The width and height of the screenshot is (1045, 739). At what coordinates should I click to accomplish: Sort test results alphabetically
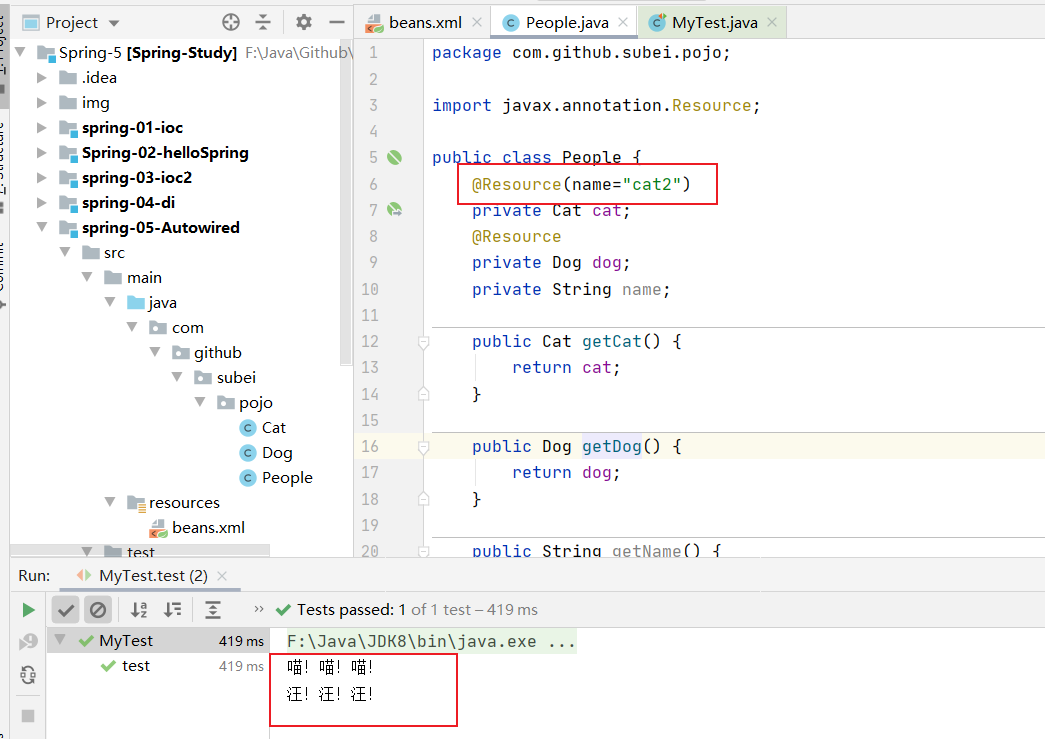[x=139, y=610]
